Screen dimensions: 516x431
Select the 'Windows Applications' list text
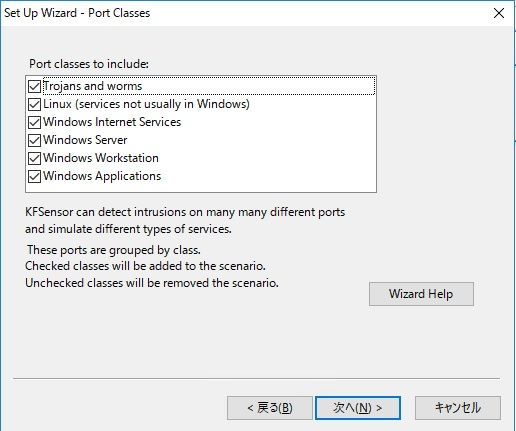coord(102,176)
